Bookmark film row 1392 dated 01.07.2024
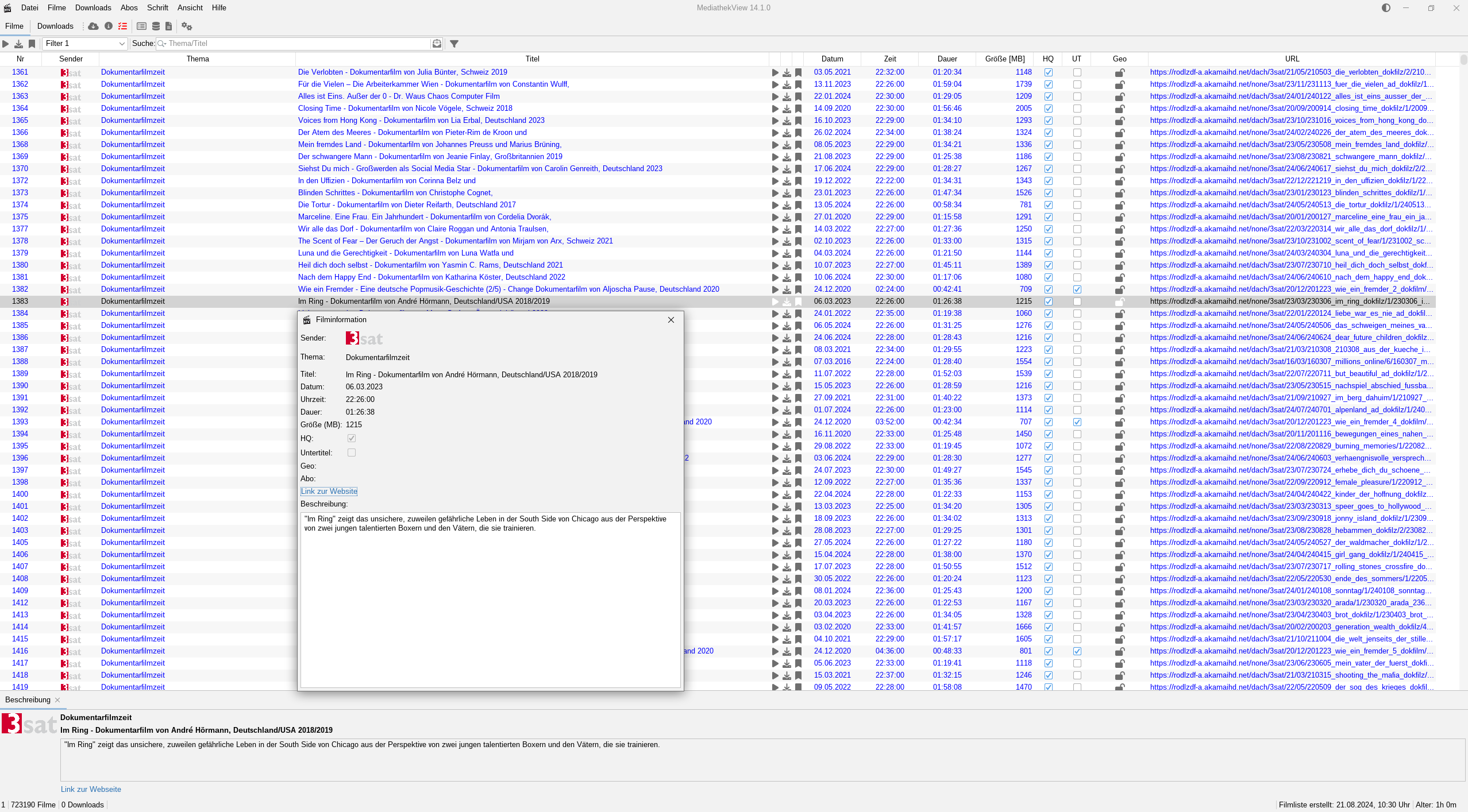The width and height of the screenshot is (1468, 812). pyautogui.click(x=798, y=410)
